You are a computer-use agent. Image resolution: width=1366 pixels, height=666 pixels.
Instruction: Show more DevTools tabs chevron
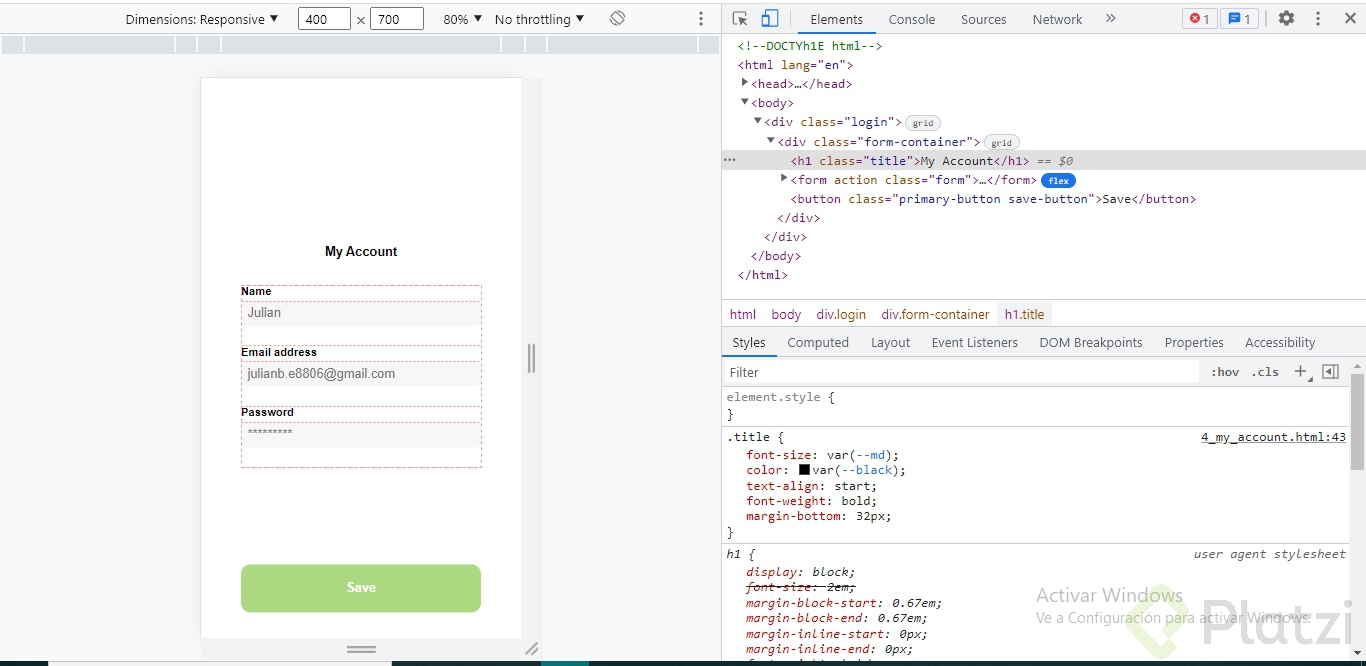point(1110,19)
